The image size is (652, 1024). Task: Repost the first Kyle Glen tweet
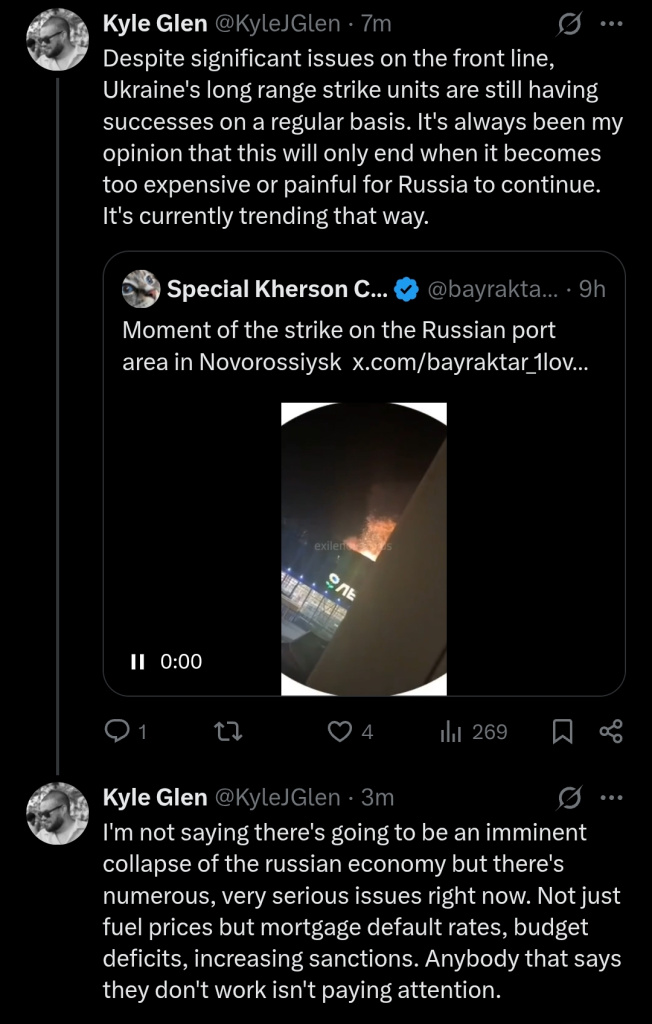pyautogui.click(x=230, y=732)
